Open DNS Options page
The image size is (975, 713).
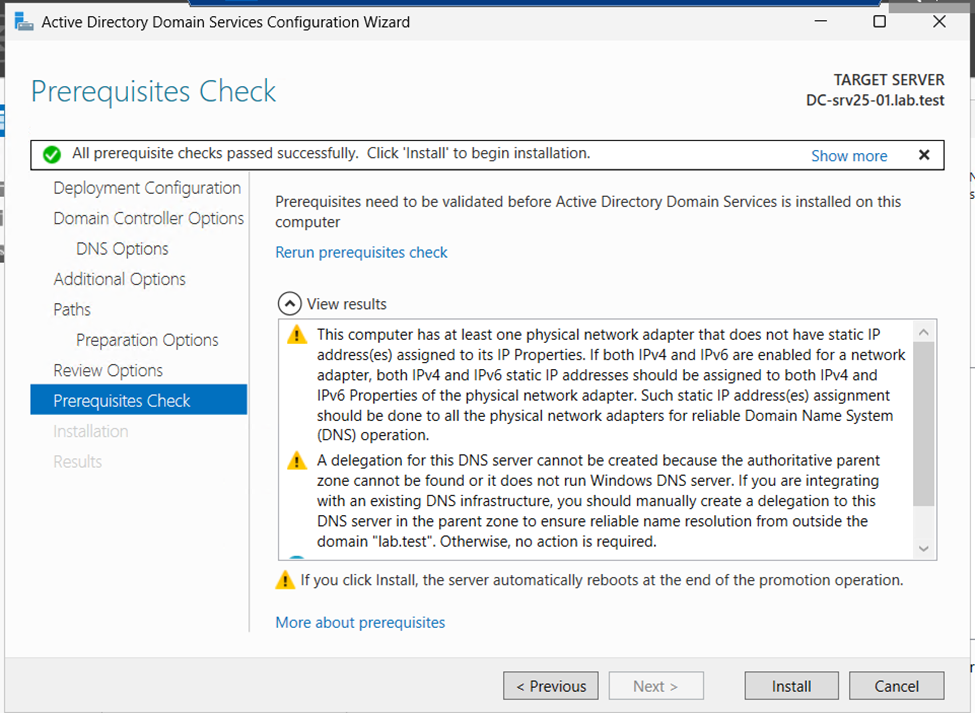[x=122, y=249]
